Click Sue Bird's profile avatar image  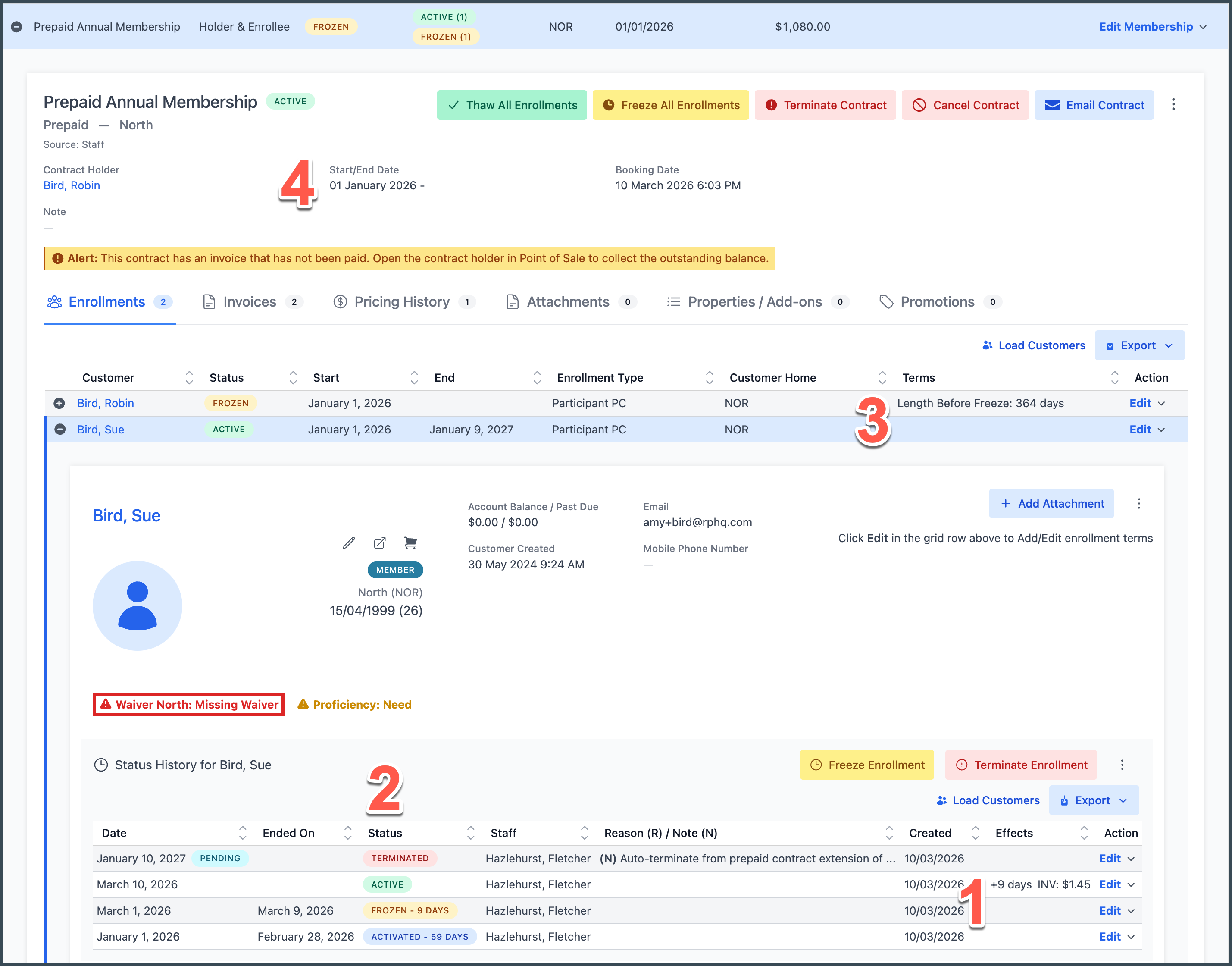pos(138,606)
